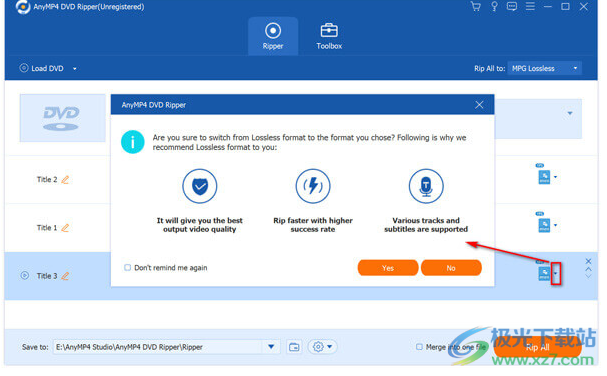Expand the Save to path dropdown

271,347
